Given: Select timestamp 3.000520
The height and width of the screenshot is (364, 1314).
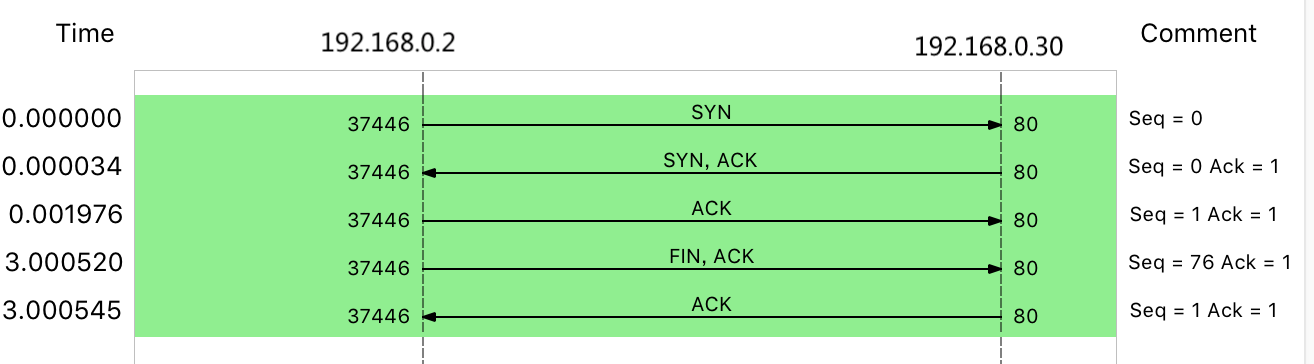Looking at the screenshot, I should (63, 263).
